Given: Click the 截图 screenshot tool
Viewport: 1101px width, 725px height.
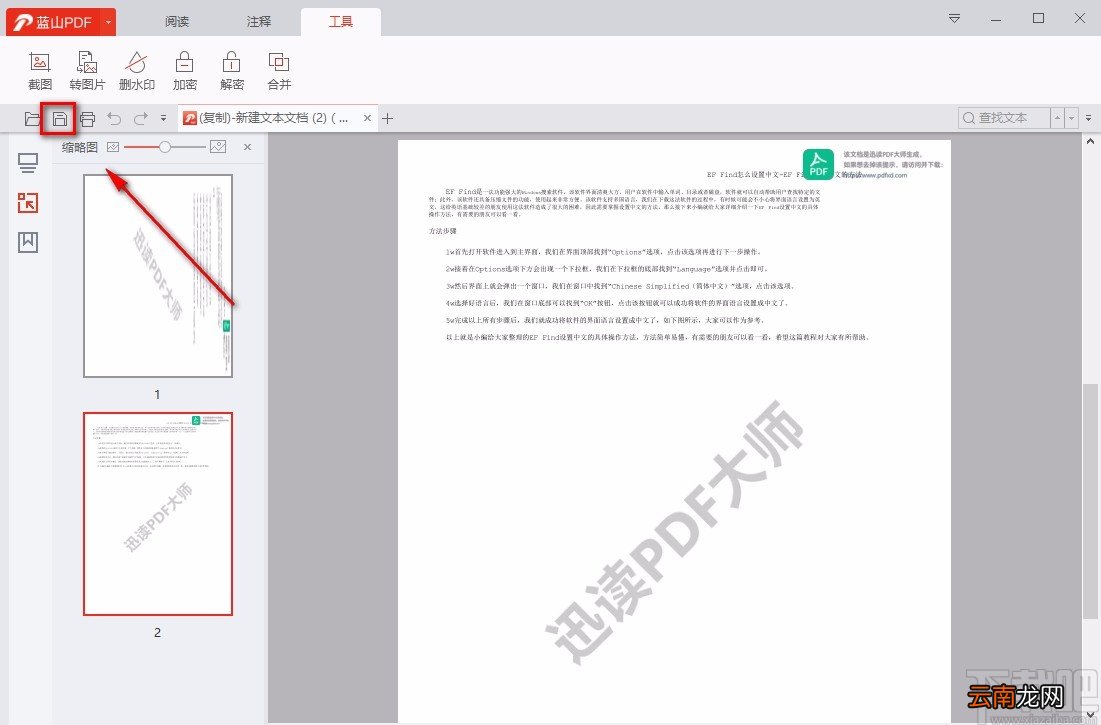Looking at the screenshot, I should (40, 71).
